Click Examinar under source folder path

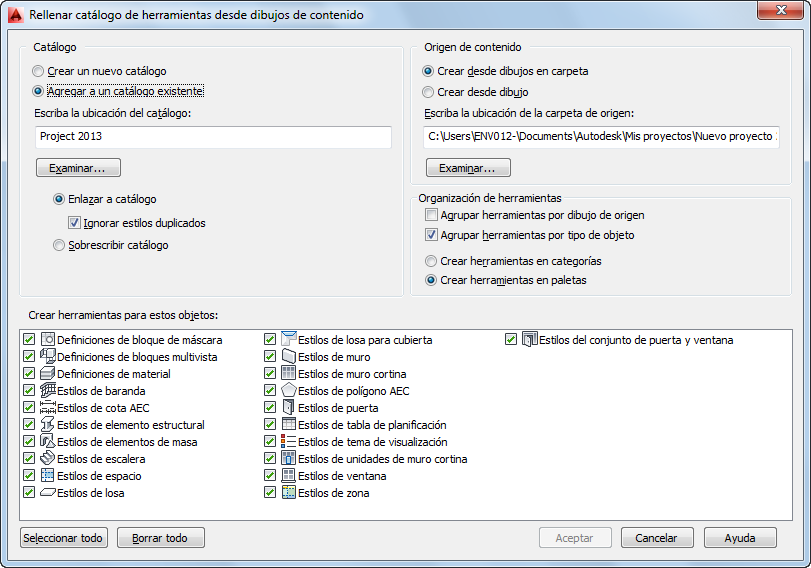(x=467, y=168)
